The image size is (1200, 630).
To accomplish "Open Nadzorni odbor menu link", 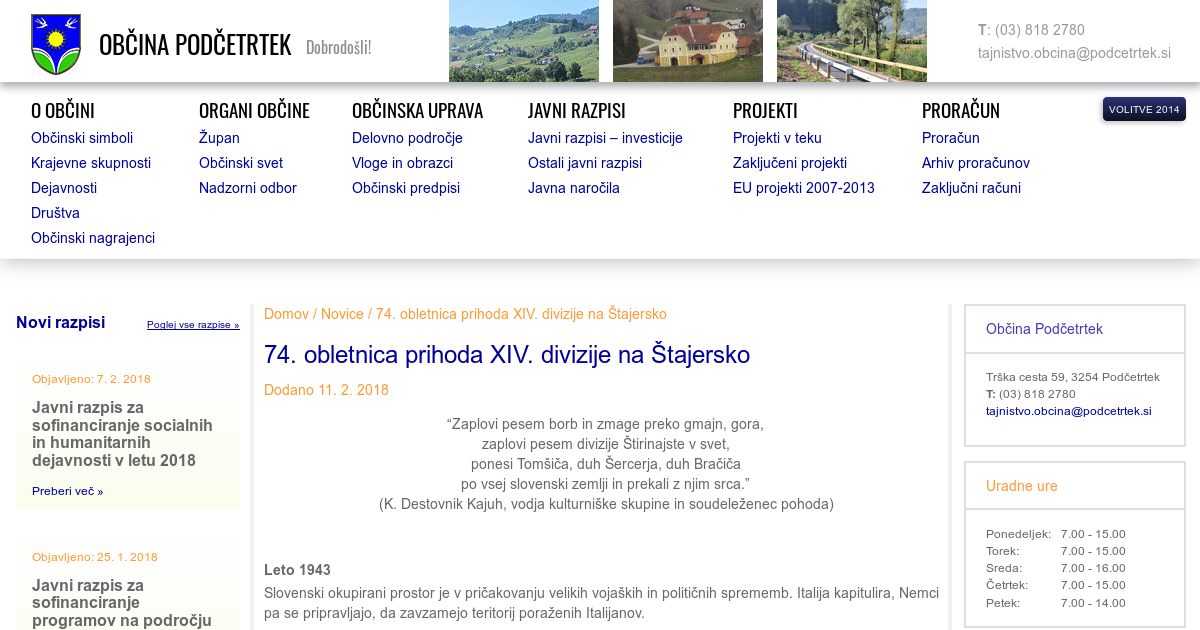I will (x=248, y=188).
